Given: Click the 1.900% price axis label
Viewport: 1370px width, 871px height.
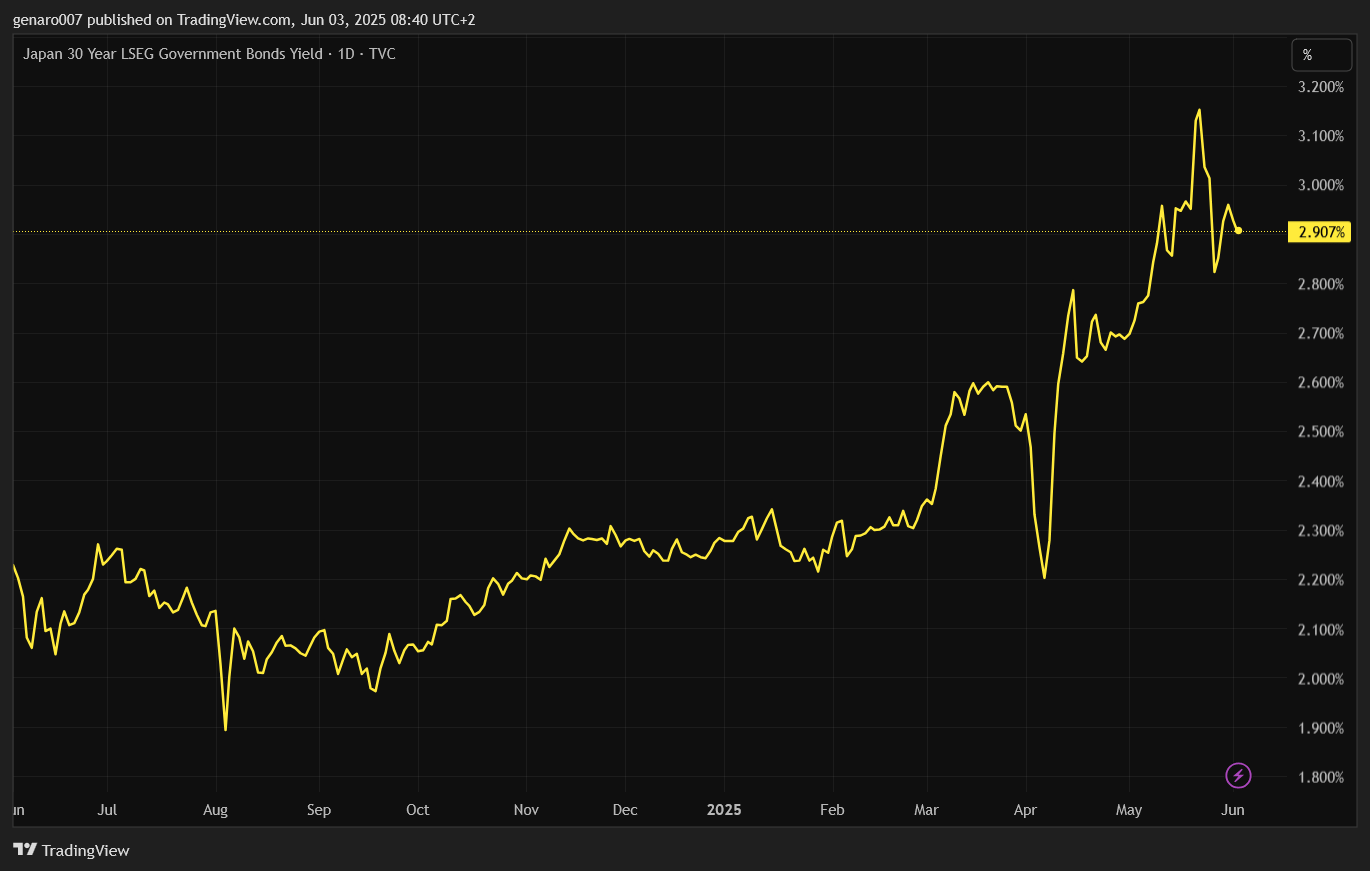Looking at the screenshot, I should coord(1321,728).
